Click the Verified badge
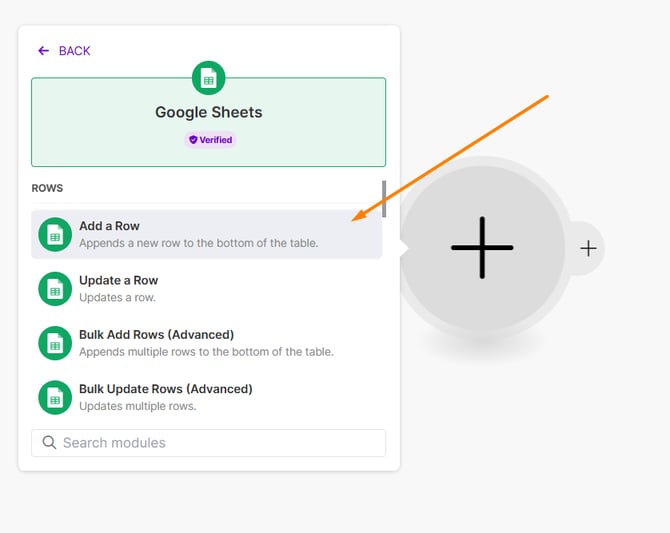670x533 pixels. [209, 140]
